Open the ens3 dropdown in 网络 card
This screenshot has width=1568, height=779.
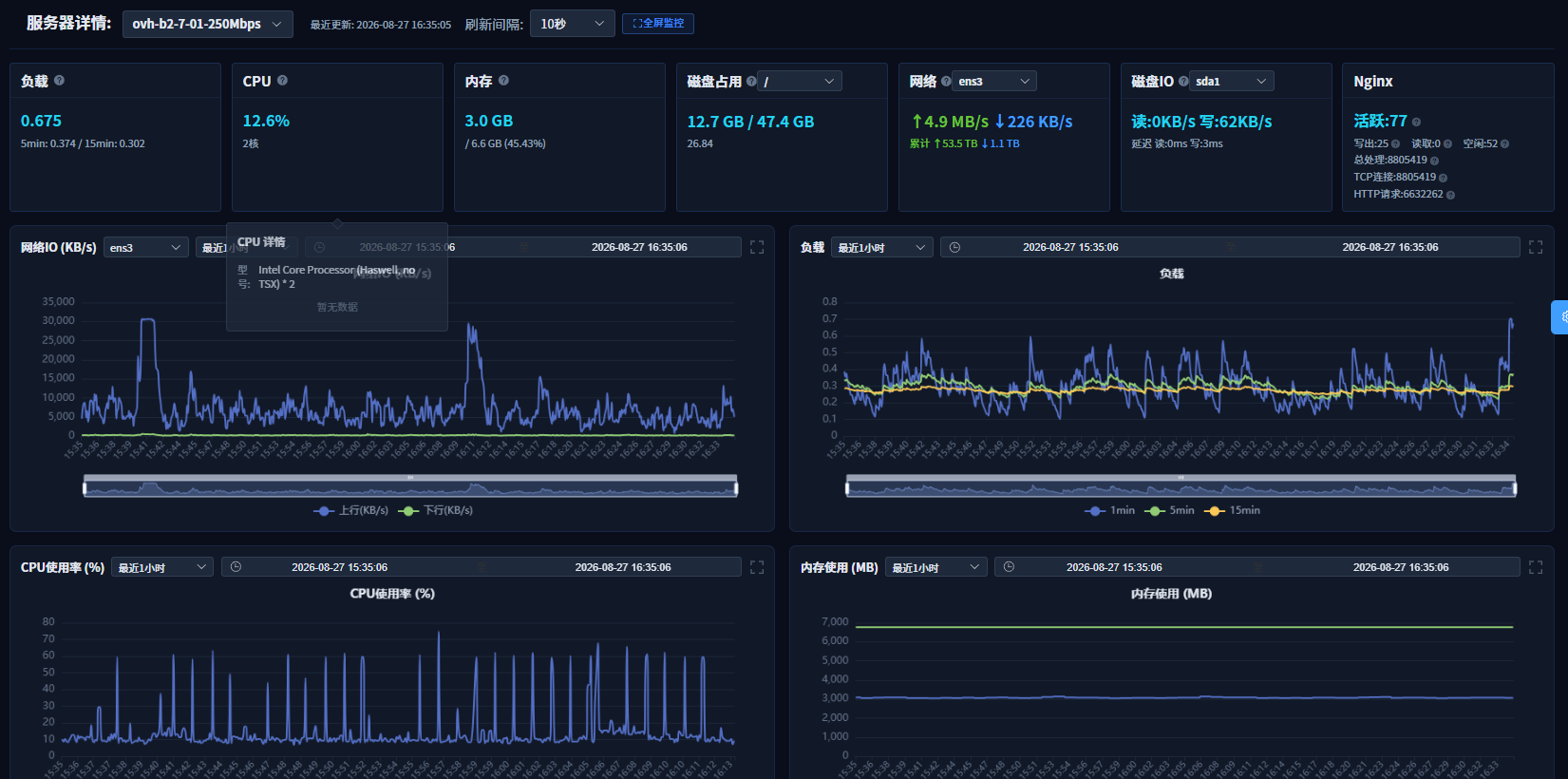994,82
